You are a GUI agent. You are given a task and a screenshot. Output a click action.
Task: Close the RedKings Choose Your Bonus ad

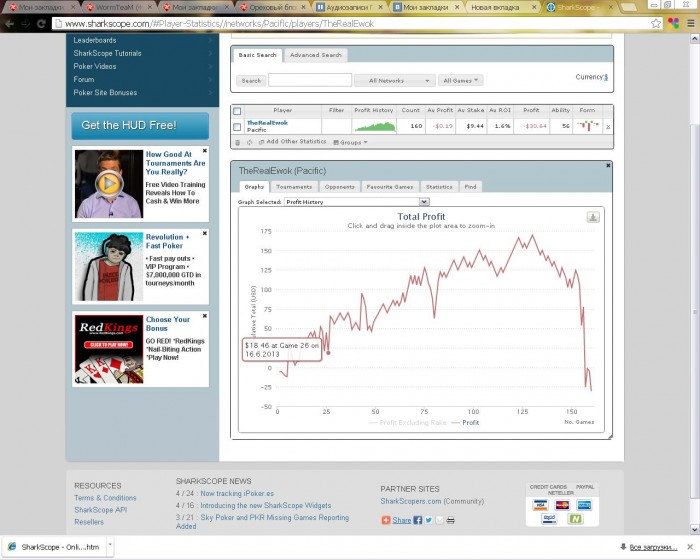[205, 316]
